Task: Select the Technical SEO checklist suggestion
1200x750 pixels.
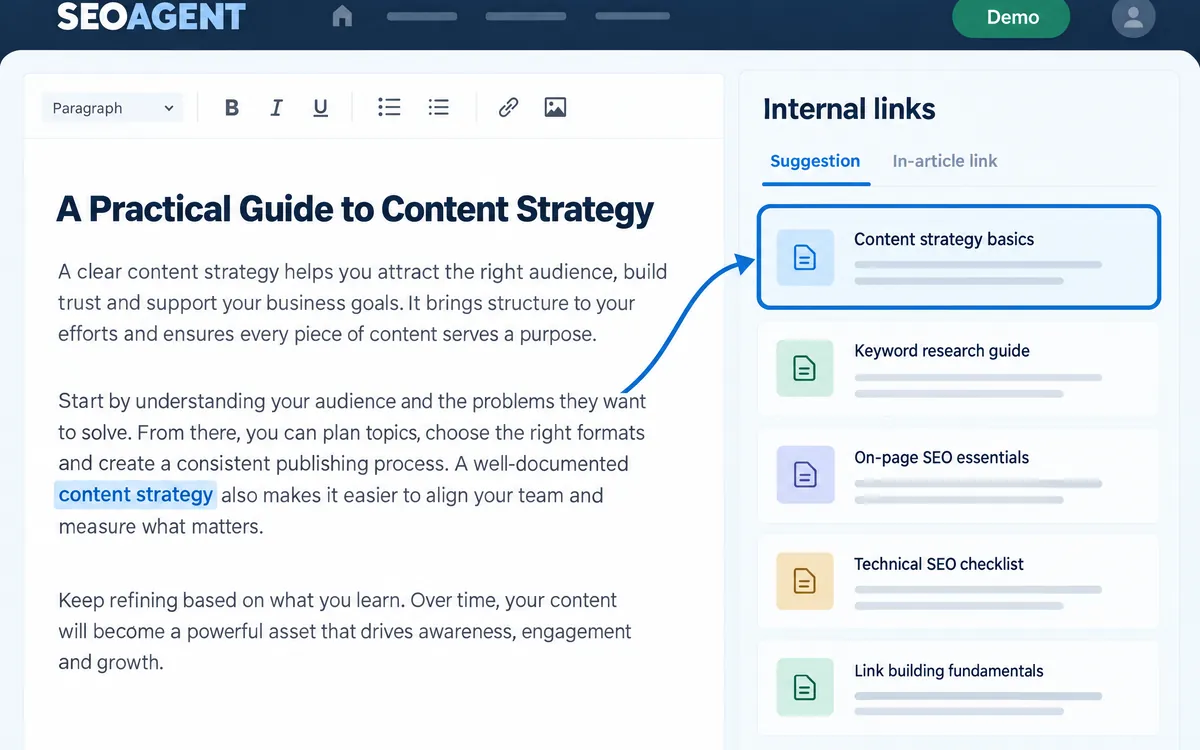Action: tap(958, 581)
